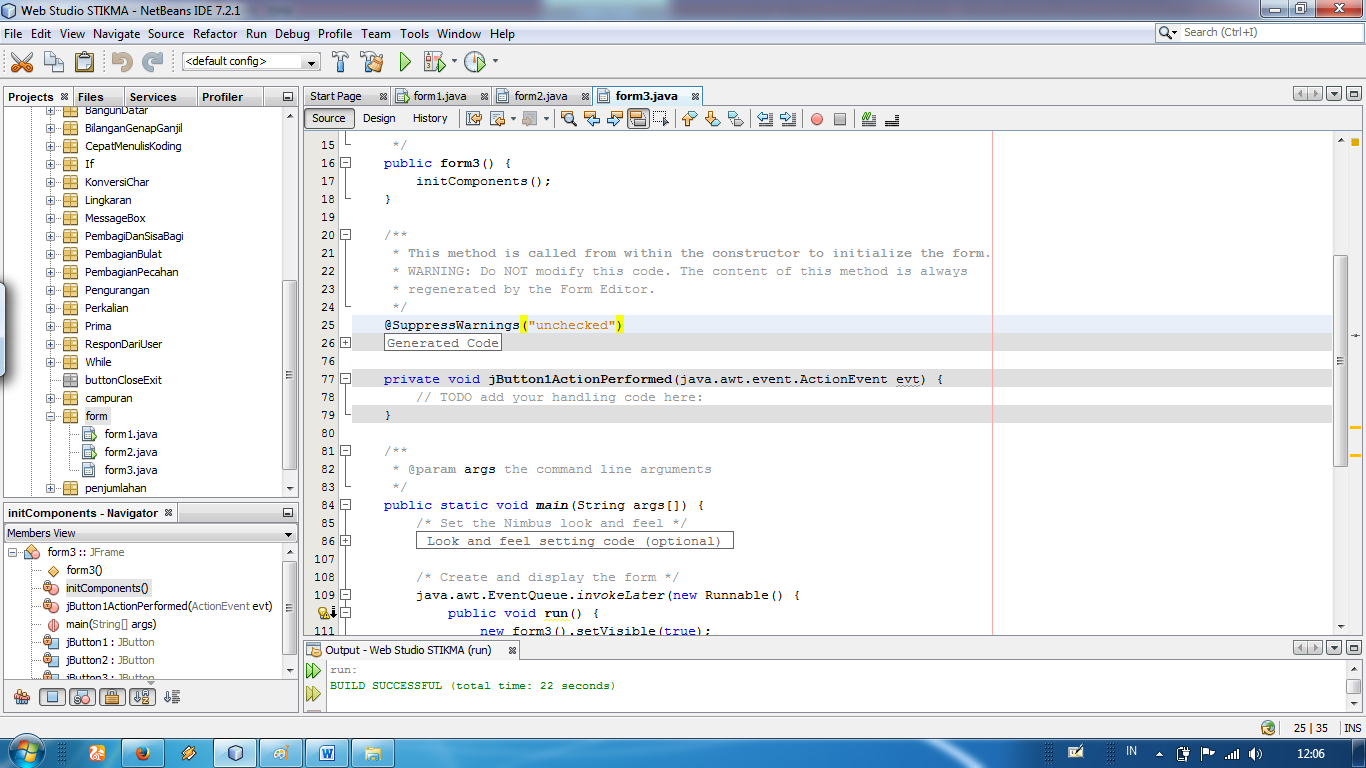Click the Undo icon in toolbar
The width and height of the screenshot is (1366, 768).
(x=121, y=61)
